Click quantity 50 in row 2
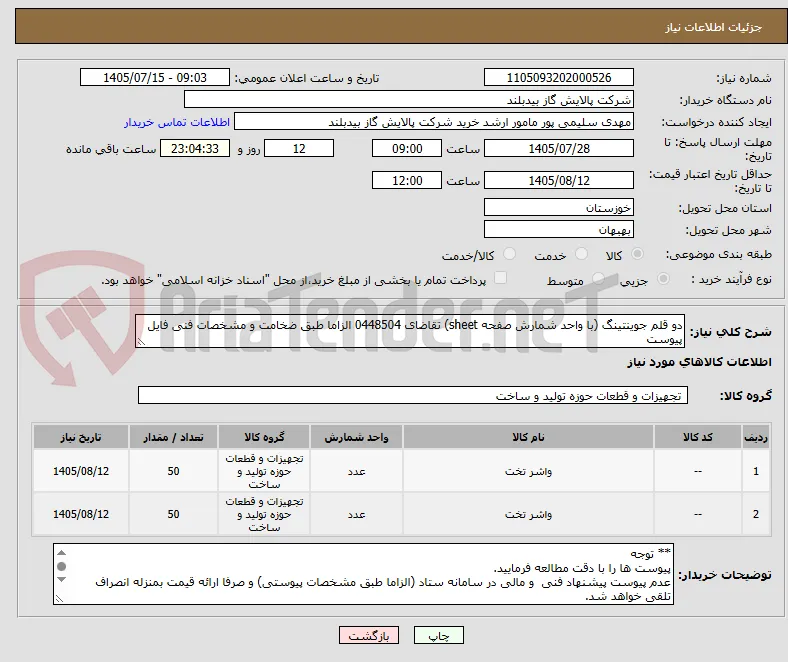This screenshot has height=662, width=788. coord(173,514)
